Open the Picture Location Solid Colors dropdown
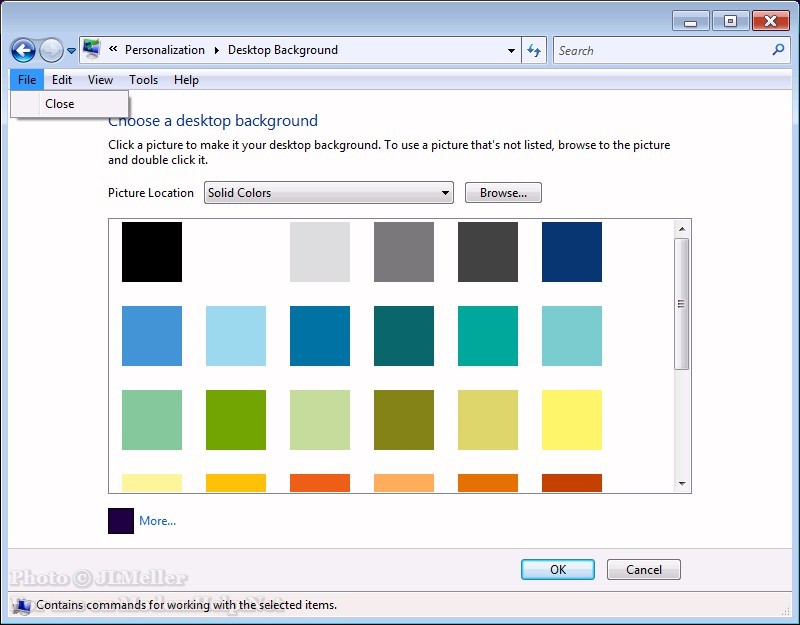Image resolution: width=800 pixels, height=625 pixels. click(329, 192)
